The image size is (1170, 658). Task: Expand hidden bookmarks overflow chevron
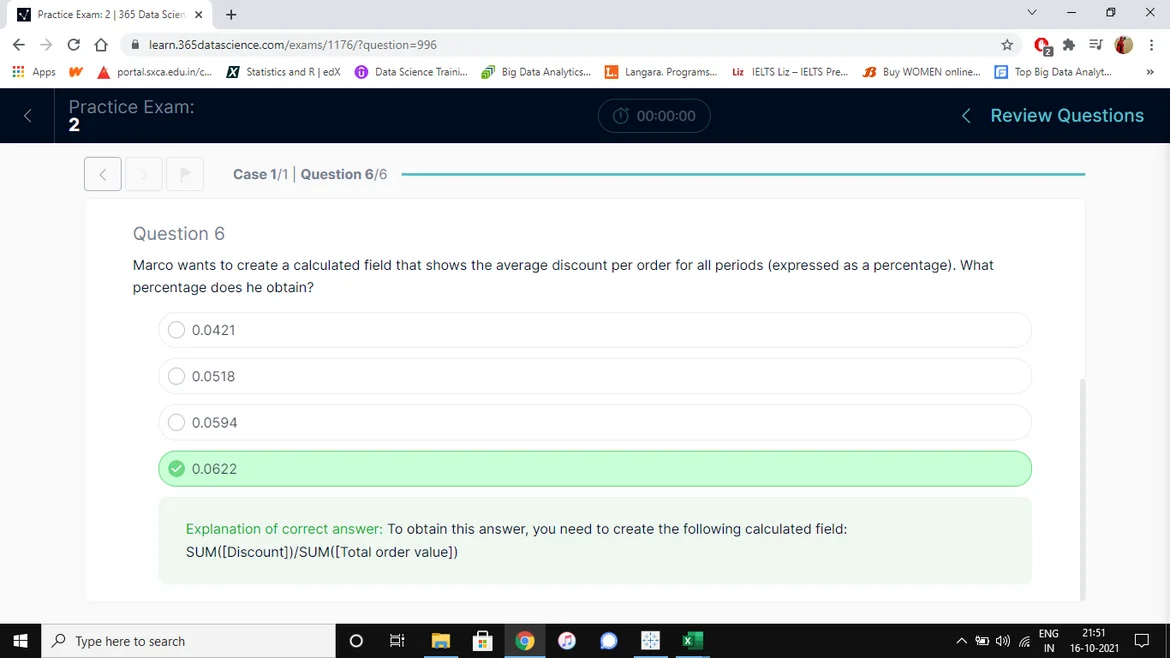(x=1150, y=72)
